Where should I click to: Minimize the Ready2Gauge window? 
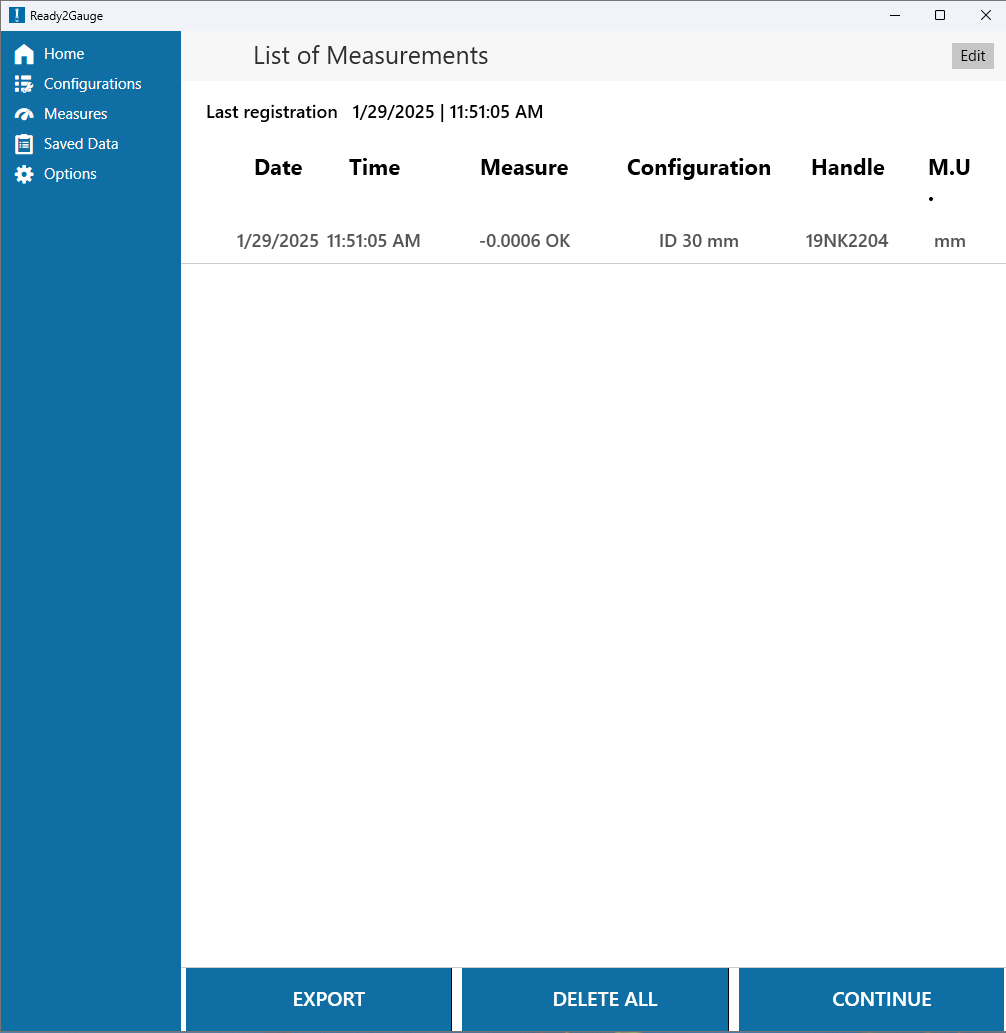coord(895,15)
